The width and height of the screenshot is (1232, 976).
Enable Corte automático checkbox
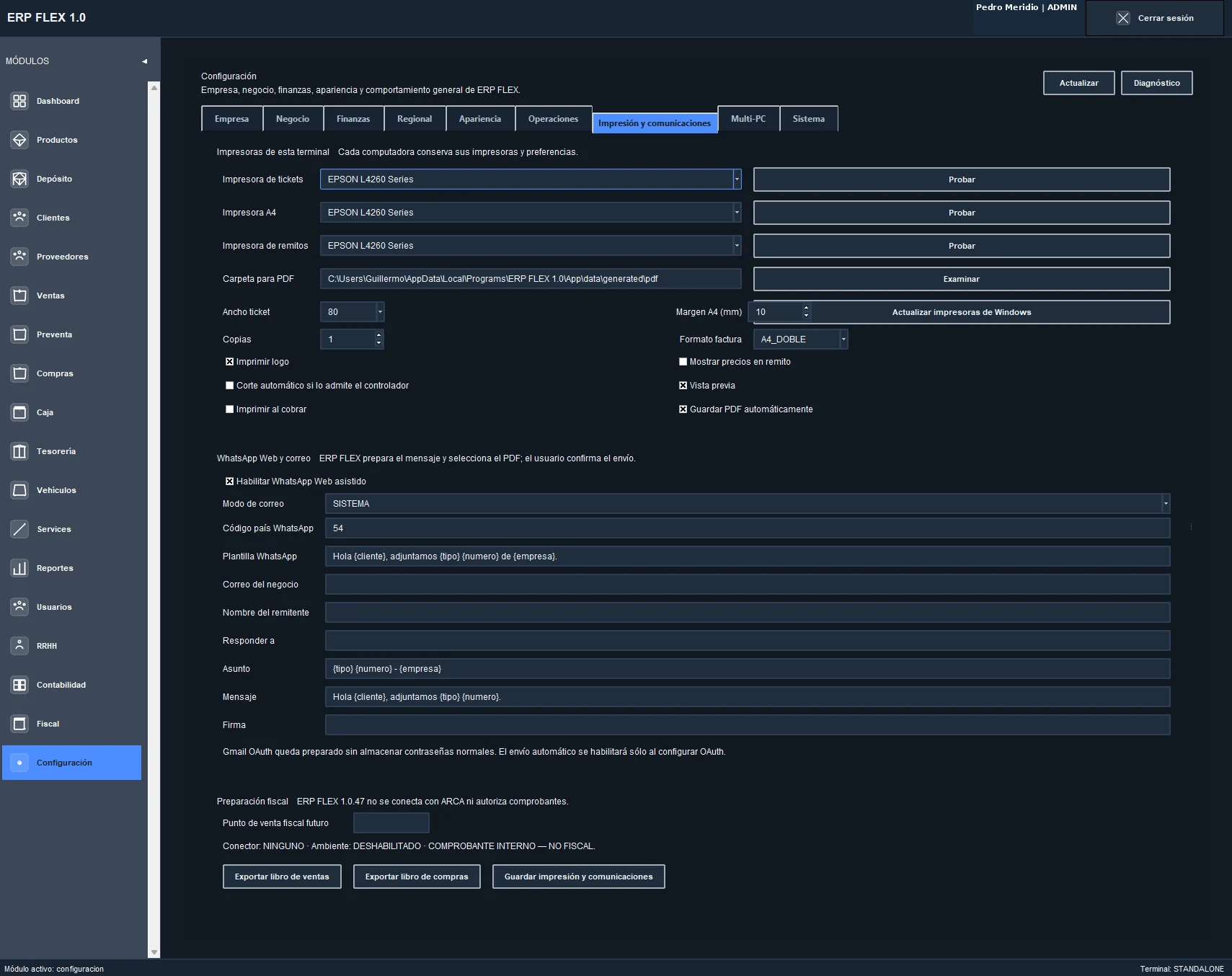coord(229,386)
